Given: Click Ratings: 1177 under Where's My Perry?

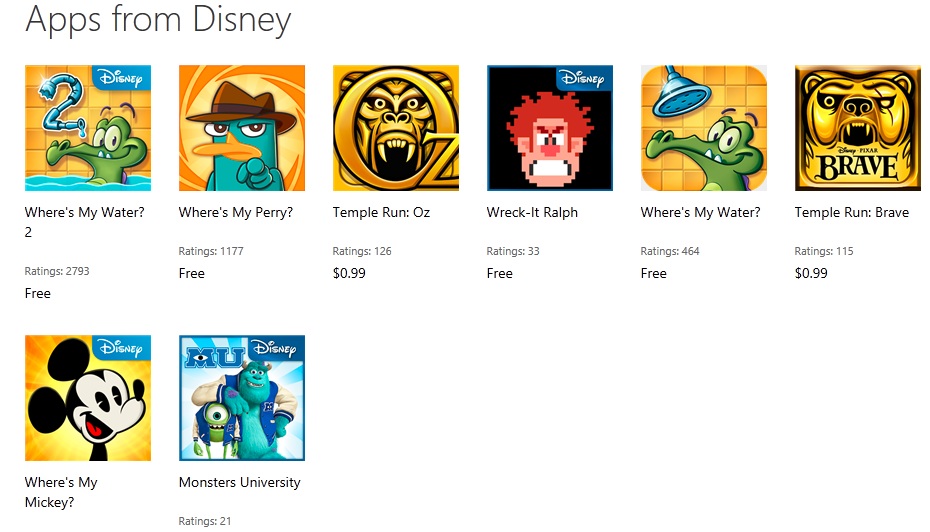Looking at the screenshot, I should pos(211,251).
